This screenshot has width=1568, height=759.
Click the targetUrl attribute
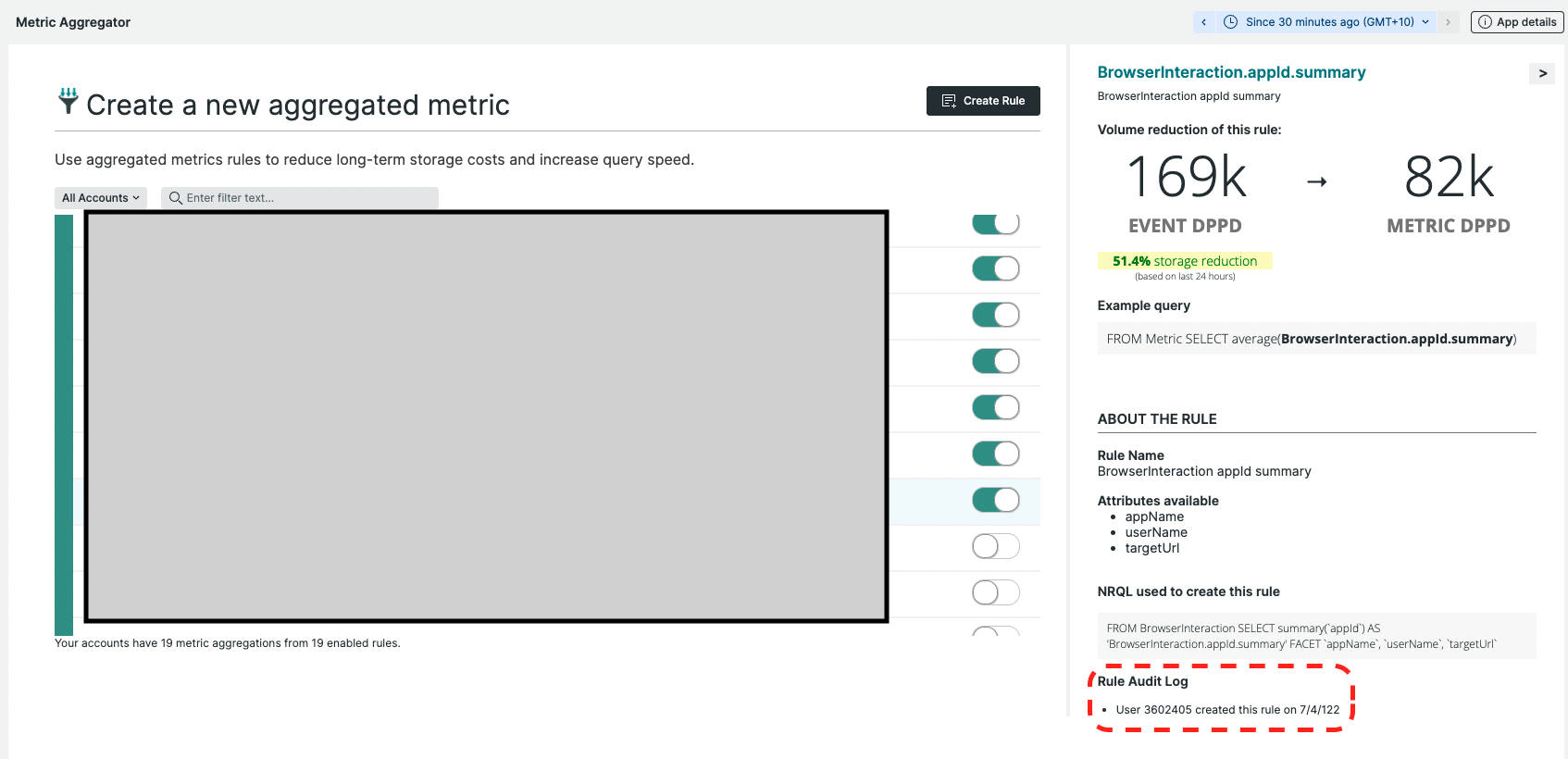coord(1152,548)
